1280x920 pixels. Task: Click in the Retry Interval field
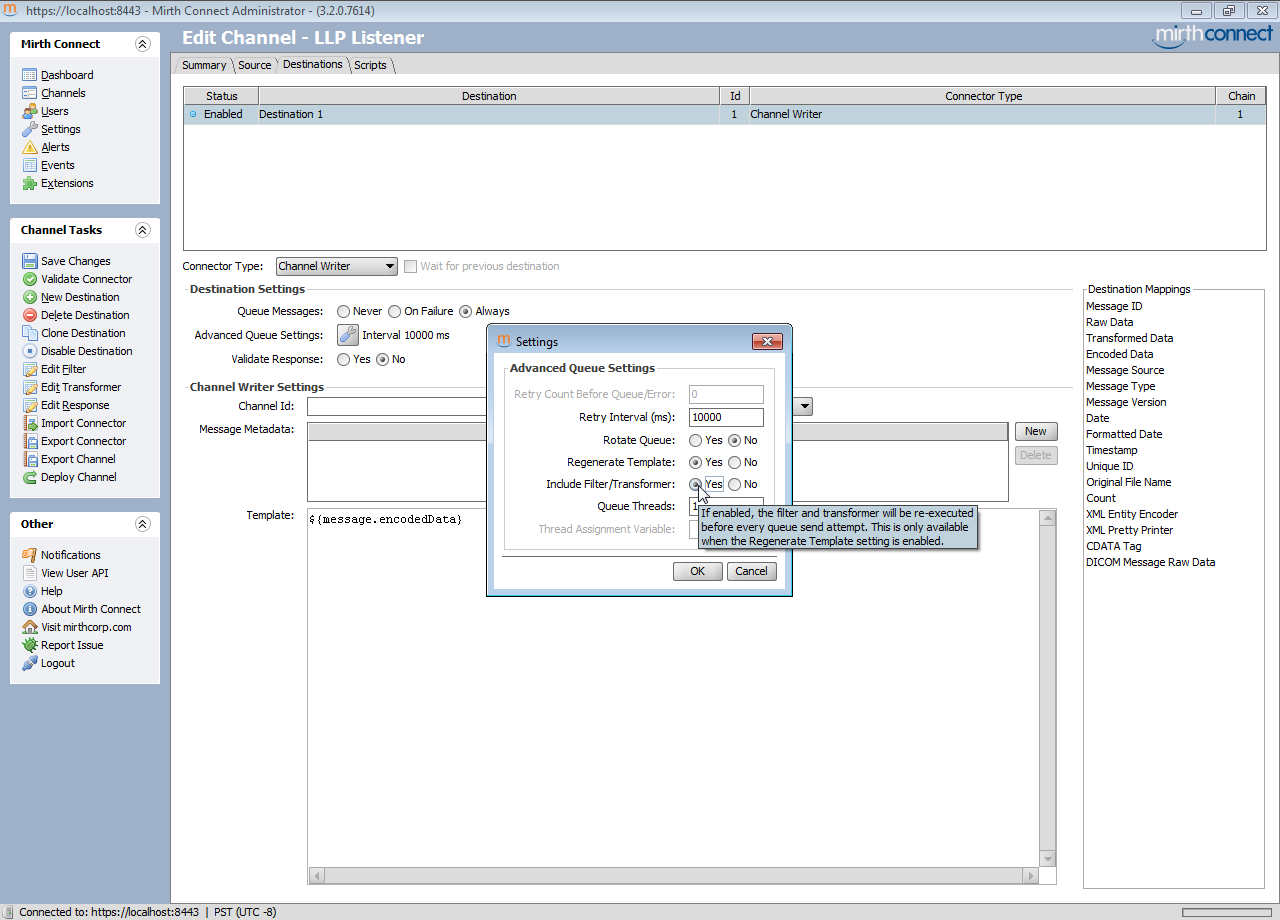tap(726, 417)
